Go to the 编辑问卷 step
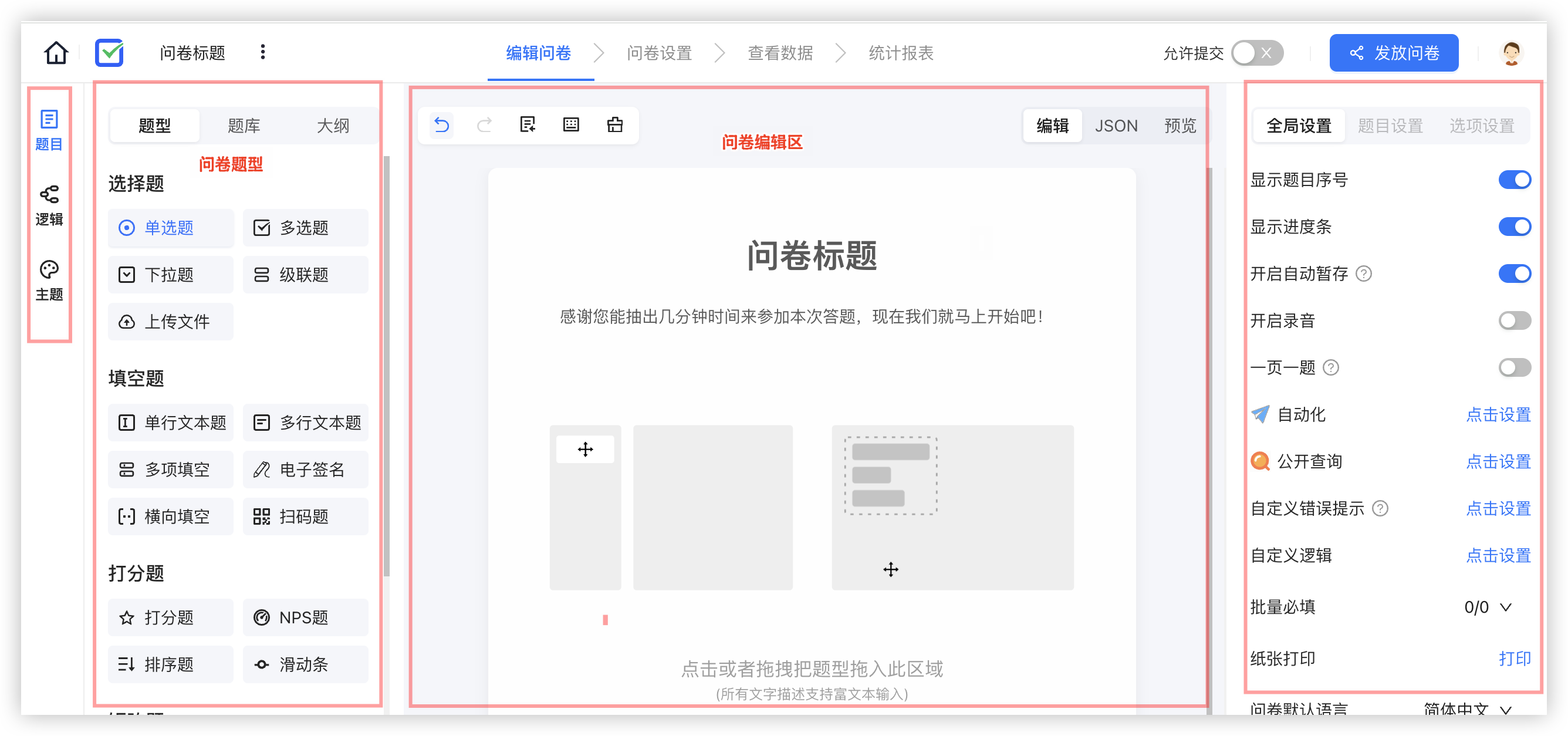 coord(538,53)
